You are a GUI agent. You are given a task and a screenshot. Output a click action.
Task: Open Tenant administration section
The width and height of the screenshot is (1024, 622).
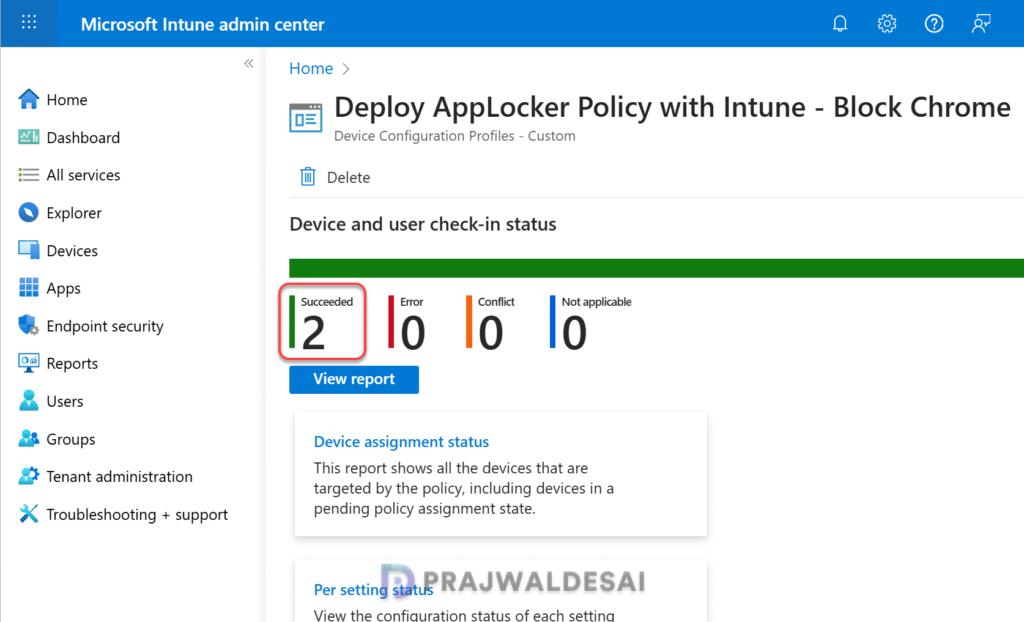(120, 477)
